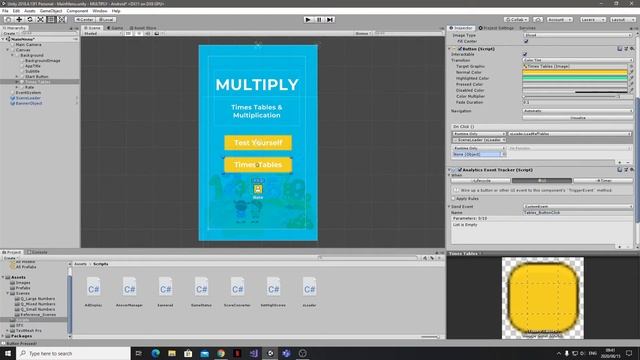Add new On Click event with plus
This screenshot has width=640, height=360.
click(x=620, y=162)
